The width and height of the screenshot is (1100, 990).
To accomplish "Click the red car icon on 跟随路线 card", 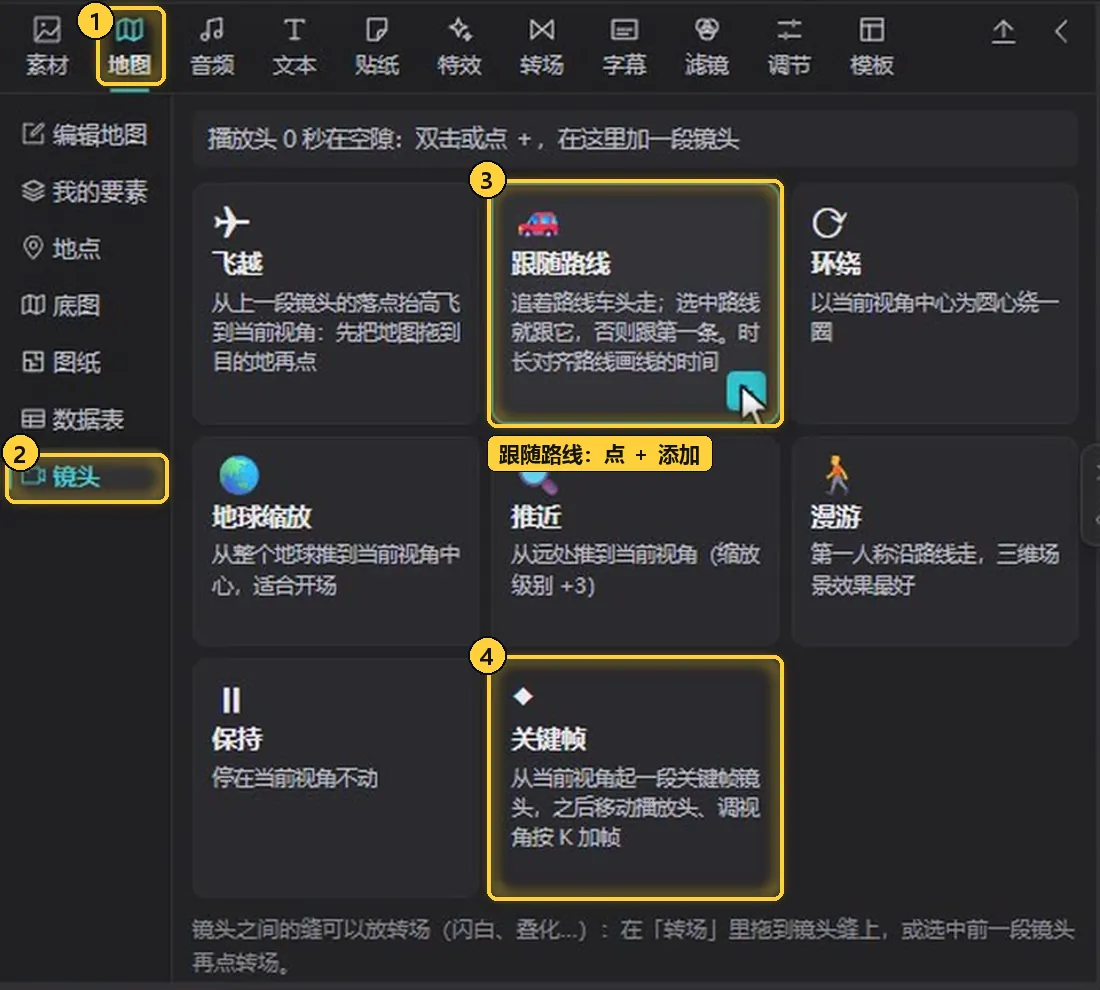I will click(538, 223).
